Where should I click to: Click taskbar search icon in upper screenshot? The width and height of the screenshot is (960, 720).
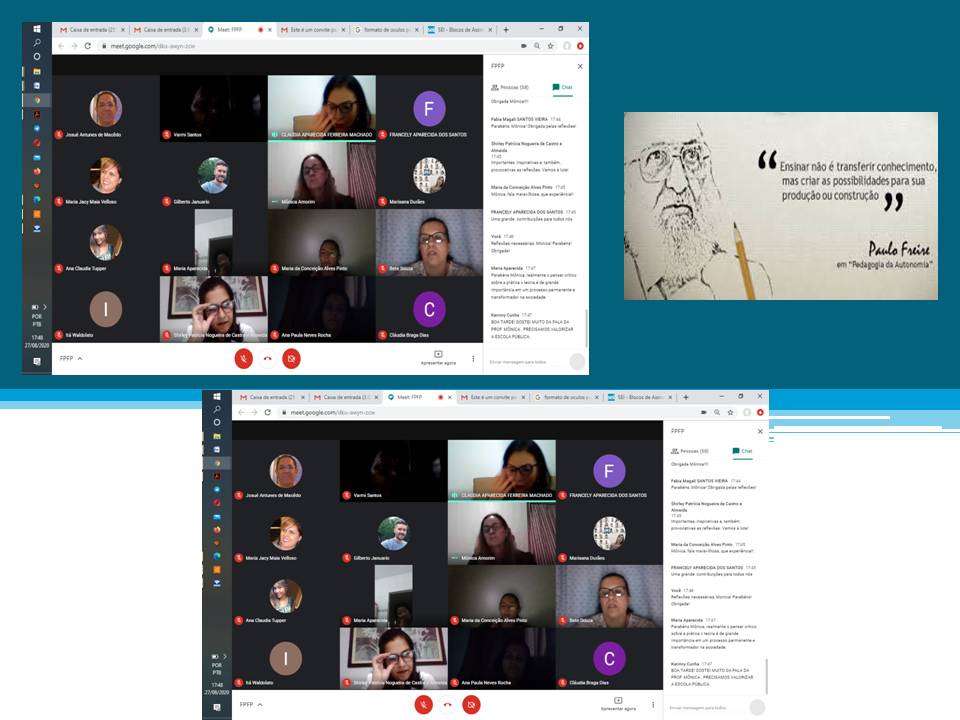(x=37, y=42)
